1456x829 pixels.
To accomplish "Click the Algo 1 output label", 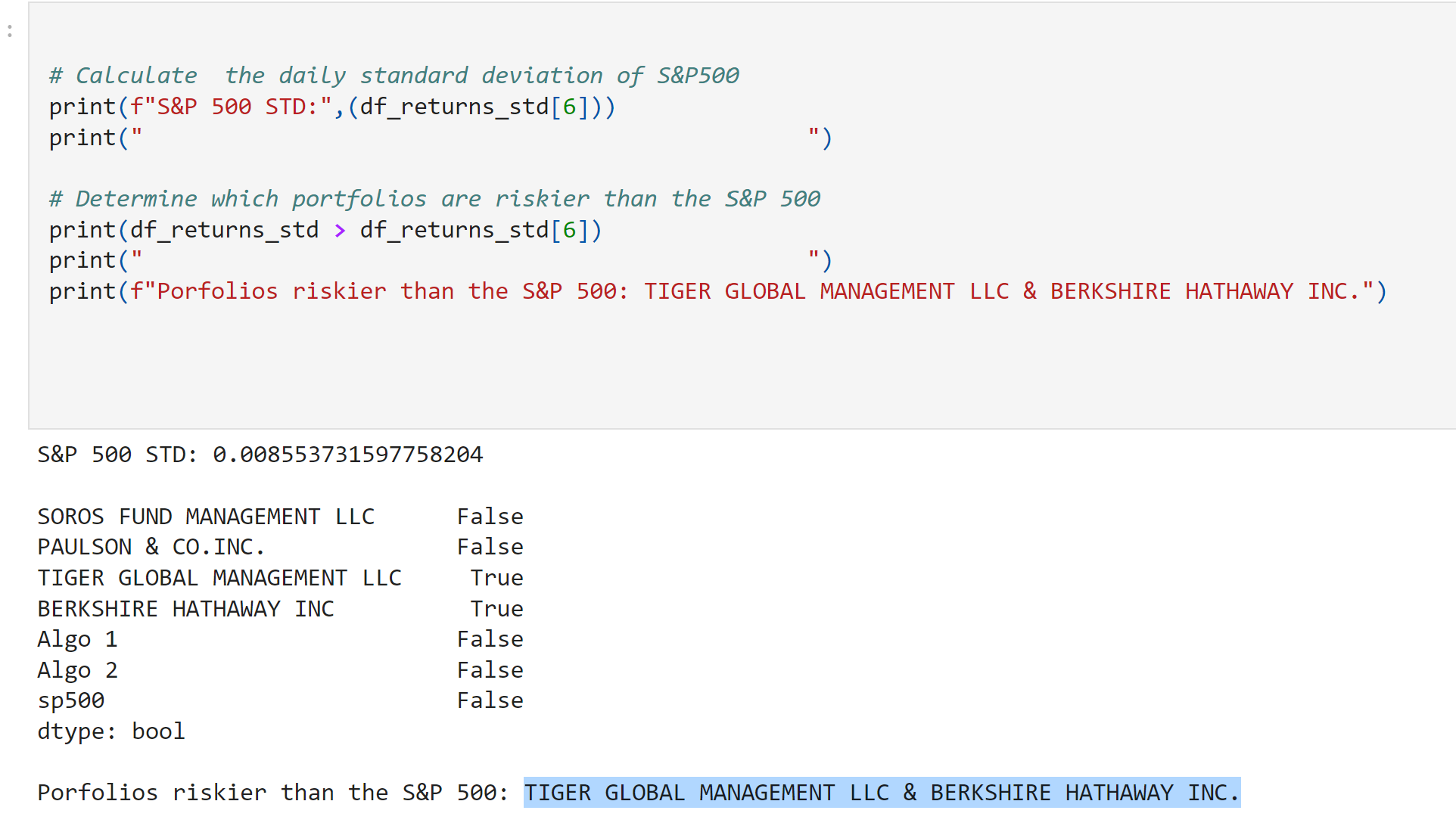I will coord(77,639).
